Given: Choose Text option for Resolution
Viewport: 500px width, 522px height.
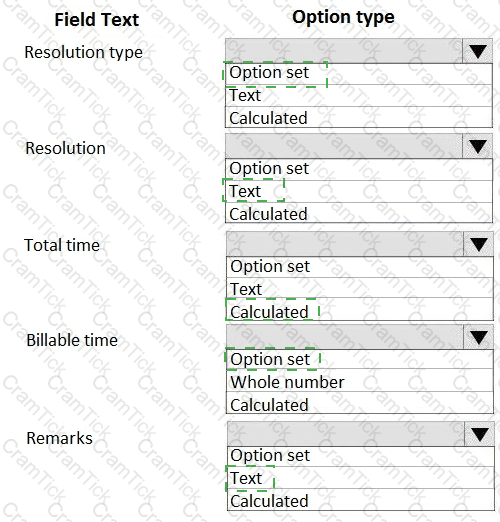Looking at the screenshot, I should point(359,191).
